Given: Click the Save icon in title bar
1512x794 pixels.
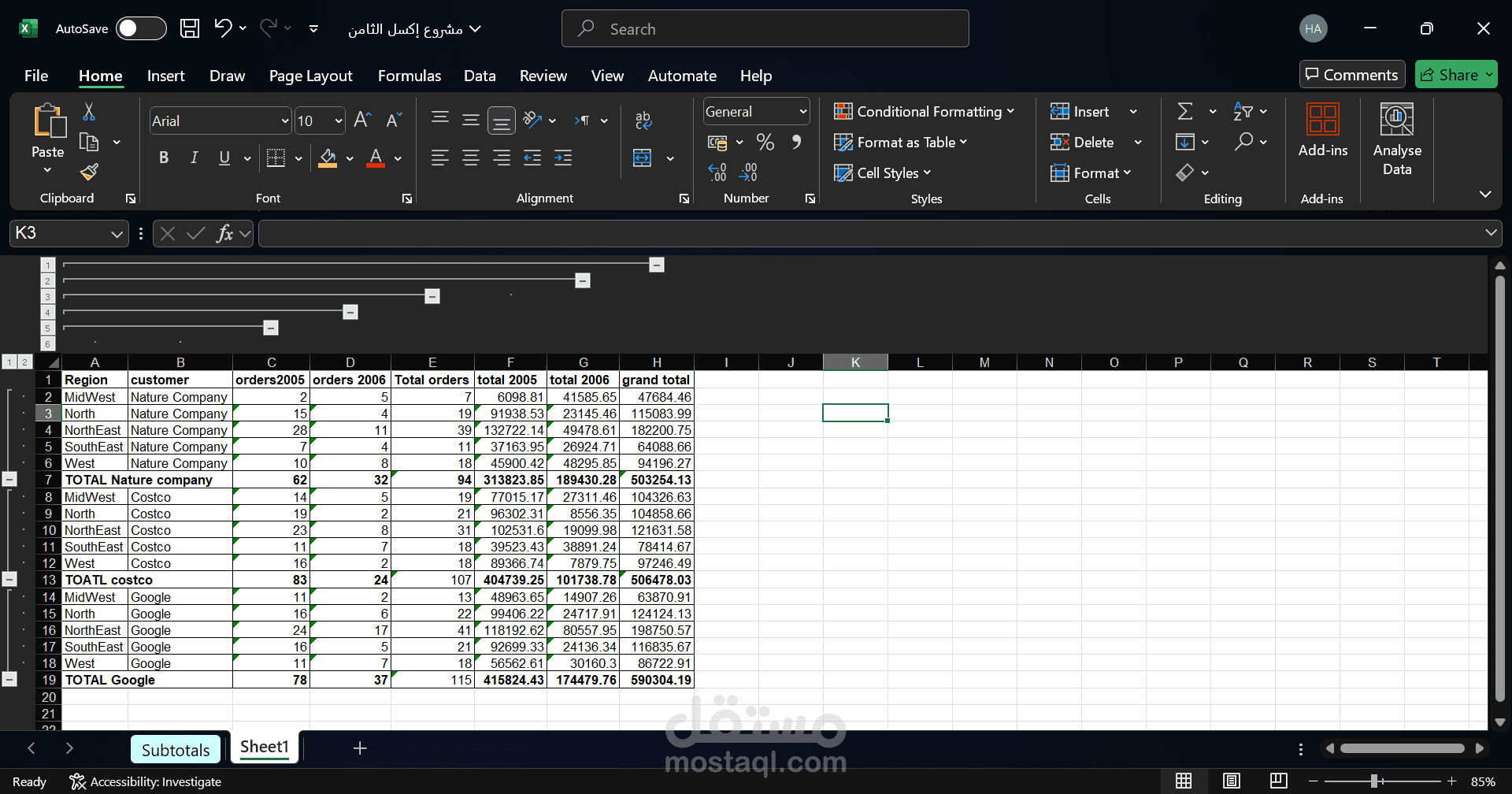Looking at the screenshot, I should point(190,28).
